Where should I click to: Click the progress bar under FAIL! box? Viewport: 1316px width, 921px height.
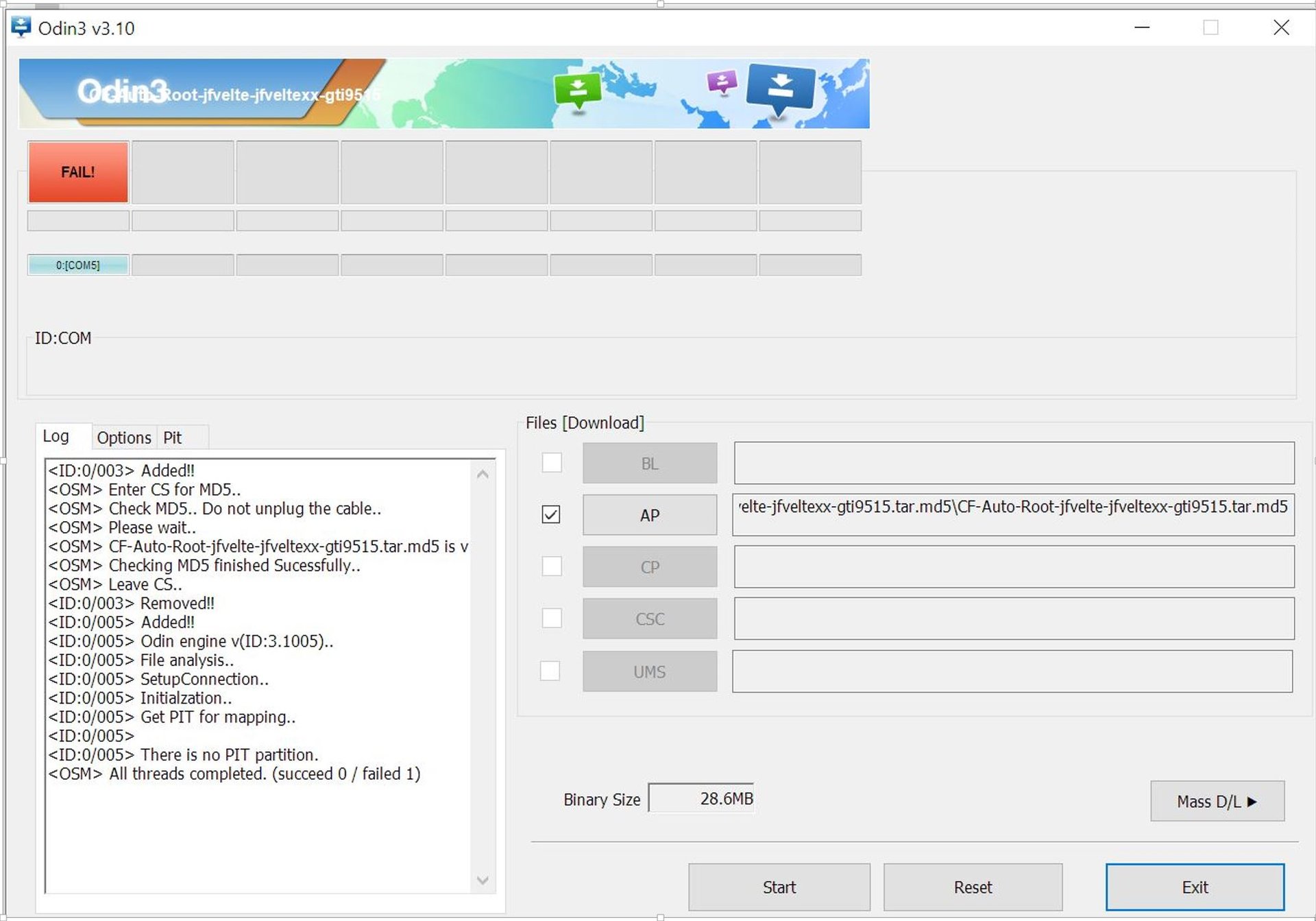click(78, 220)
